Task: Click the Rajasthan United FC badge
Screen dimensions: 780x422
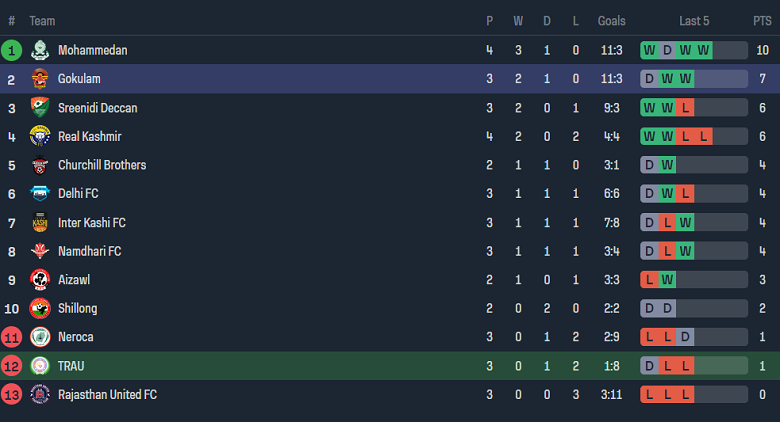Action: coord(40,394)
